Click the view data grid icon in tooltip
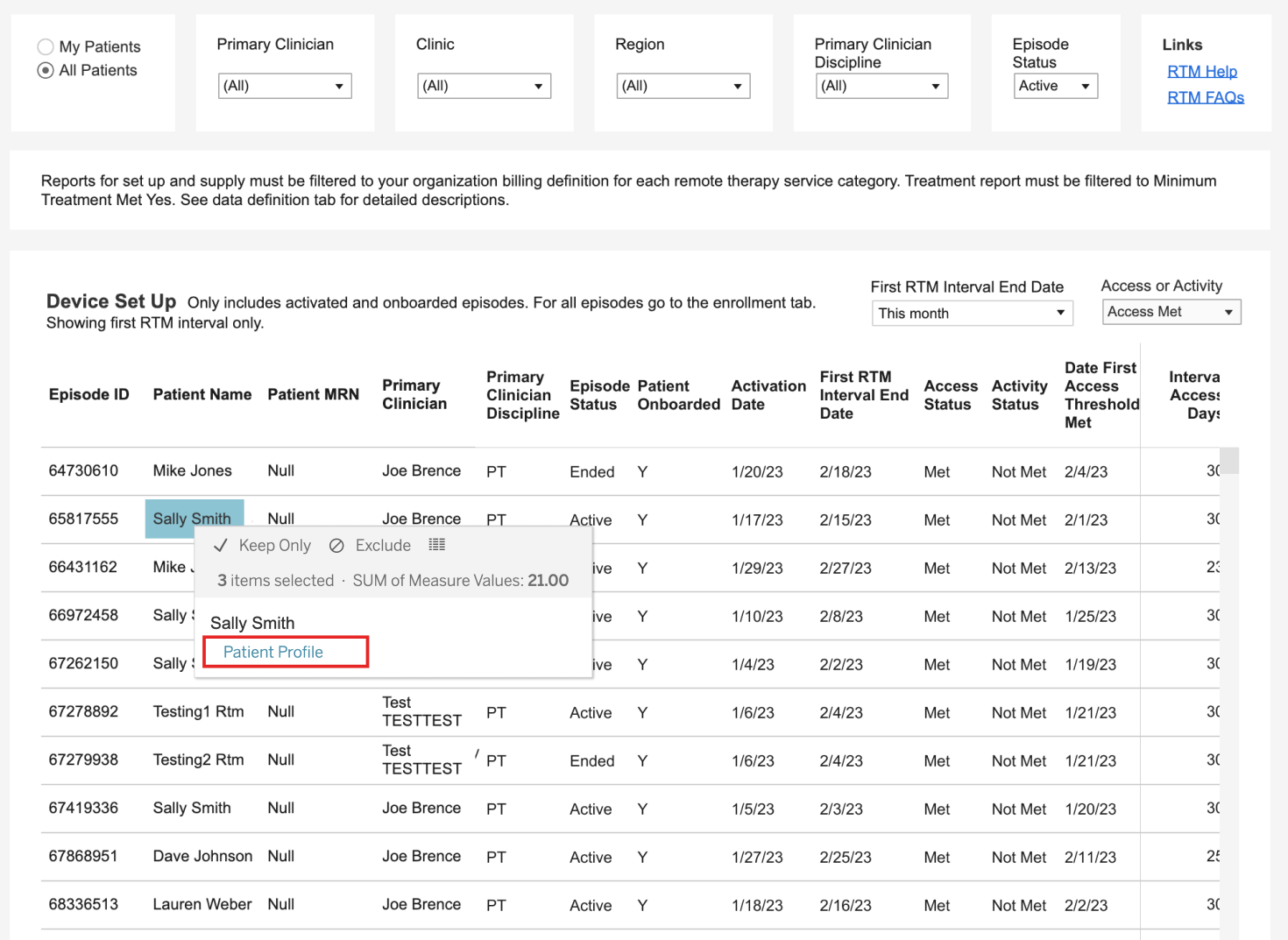This screenshot has height=940, width=1288. tap(437, 545)
